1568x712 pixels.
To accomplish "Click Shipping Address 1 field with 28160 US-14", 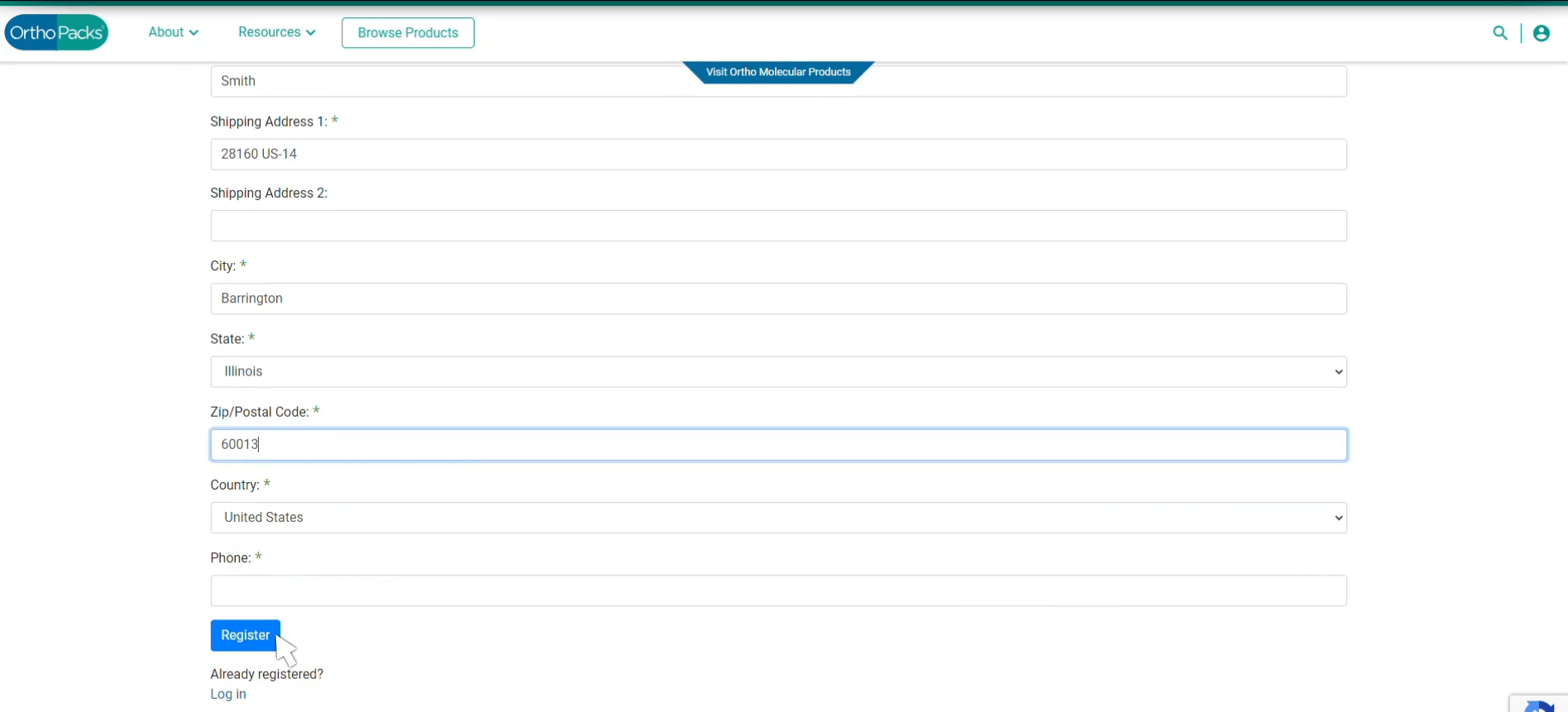I will click(x=777, y=155).
